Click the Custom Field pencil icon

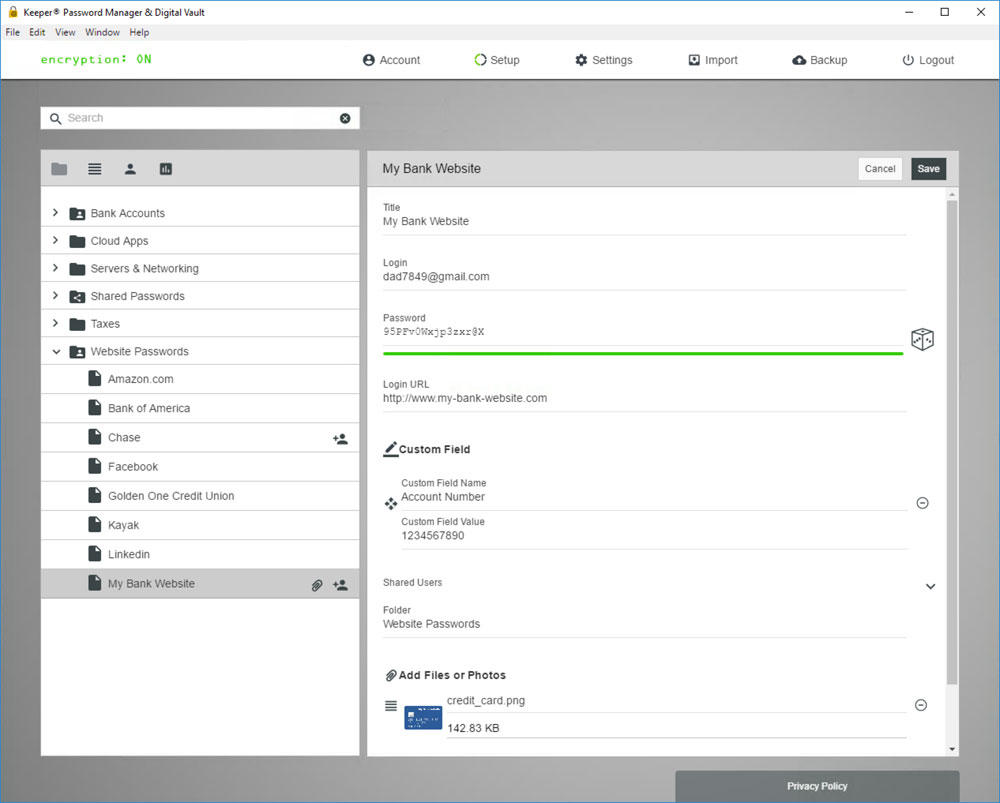pos(390,449)
